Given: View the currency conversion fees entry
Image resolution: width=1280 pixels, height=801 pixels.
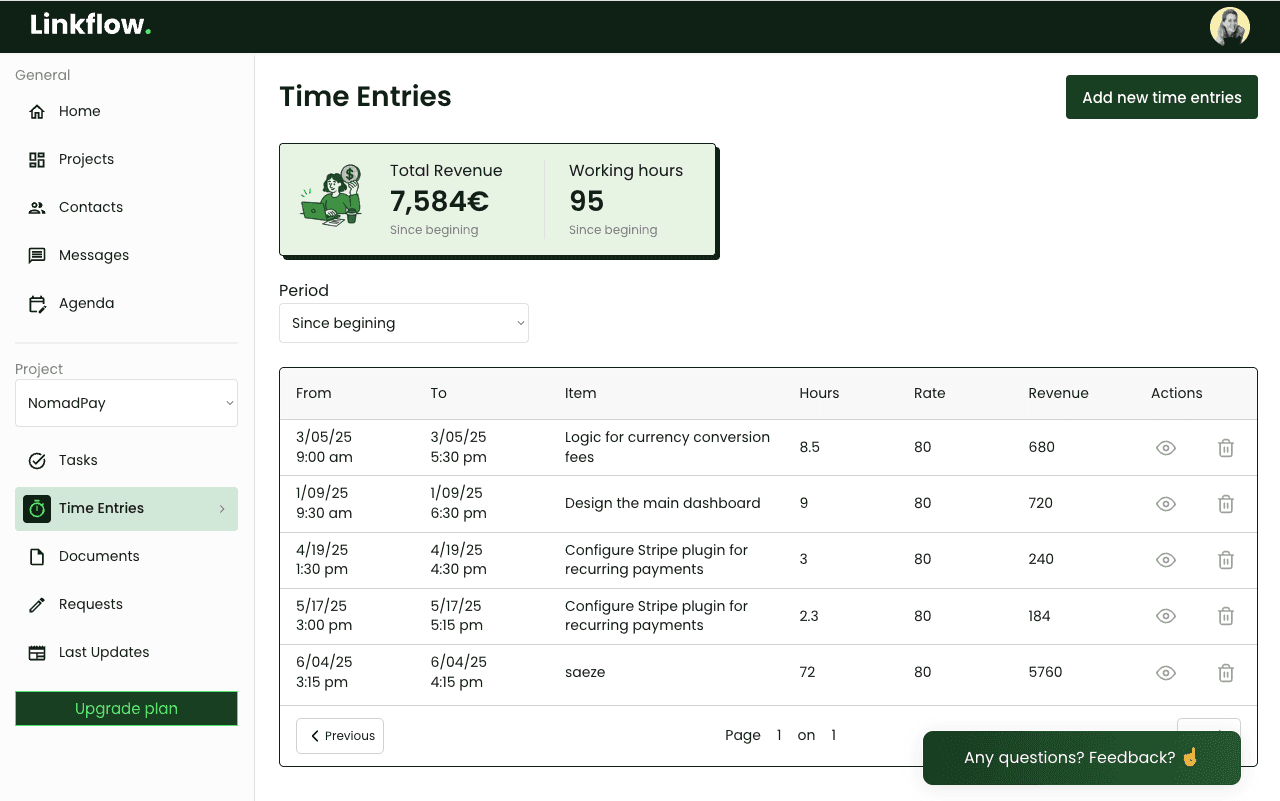Looking at the screenshot, I should (x=1165, y=448).
